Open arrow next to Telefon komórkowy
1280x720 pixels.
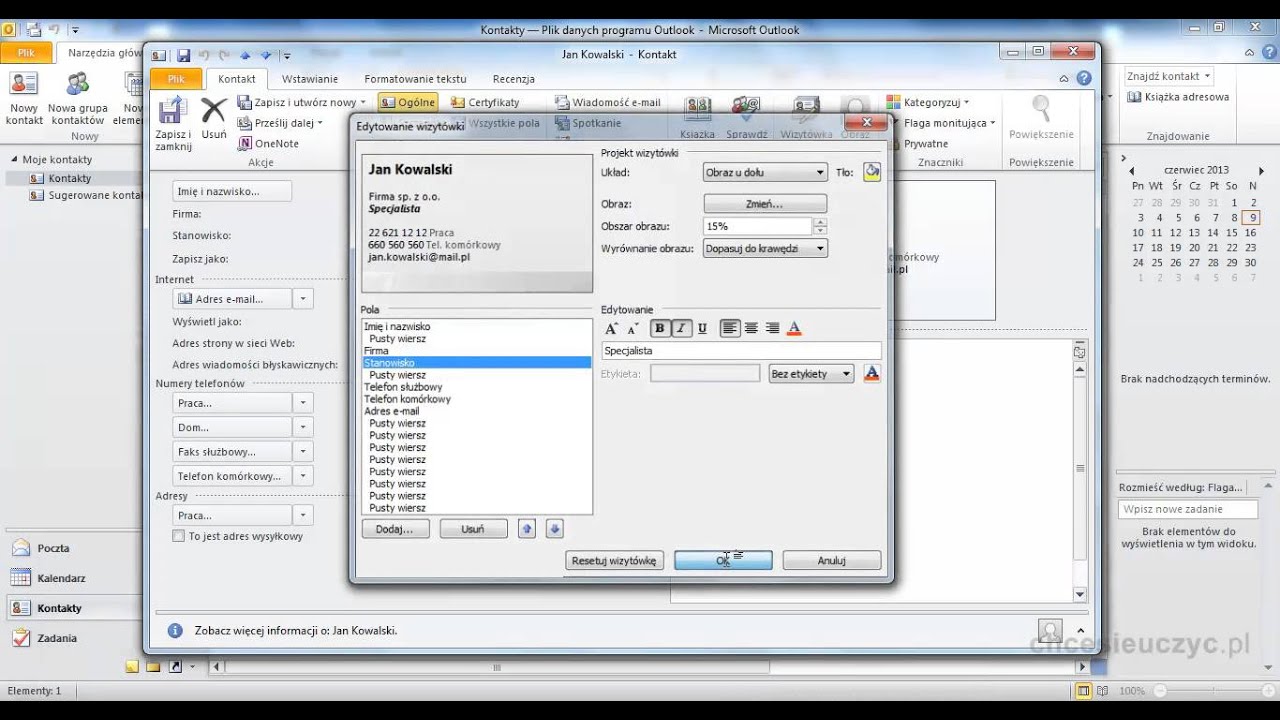coord(303,476)
